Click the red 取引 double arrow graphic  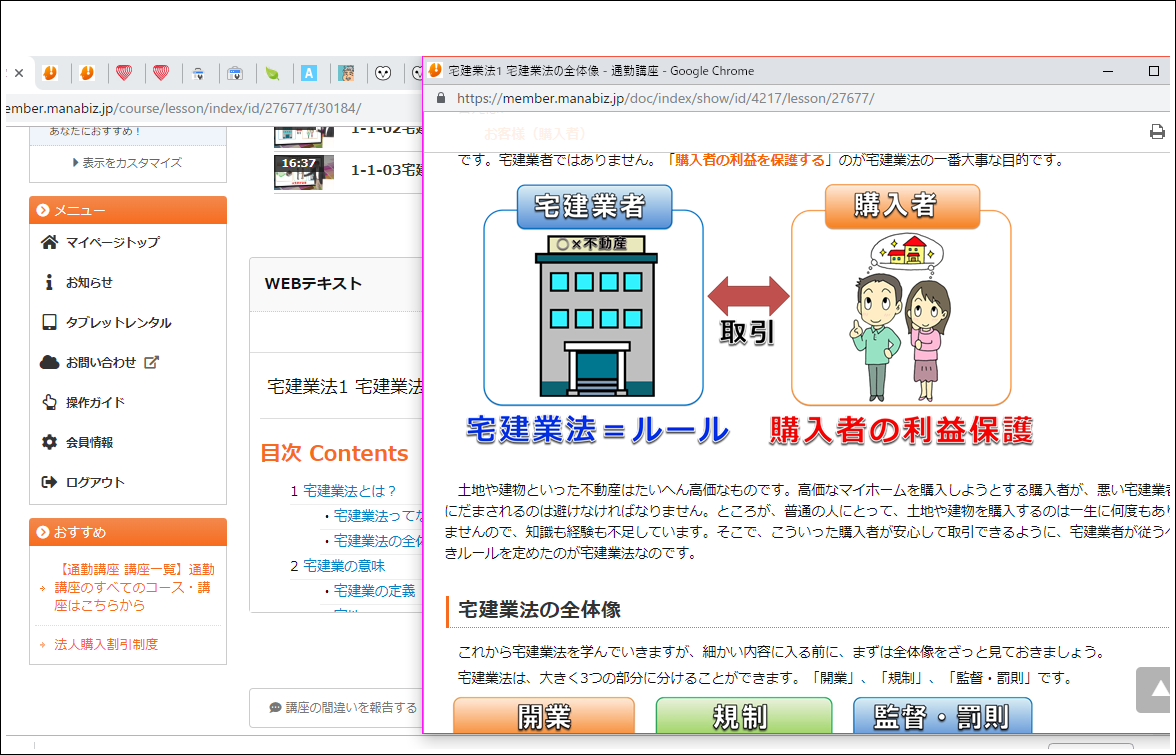coord(748,295)
